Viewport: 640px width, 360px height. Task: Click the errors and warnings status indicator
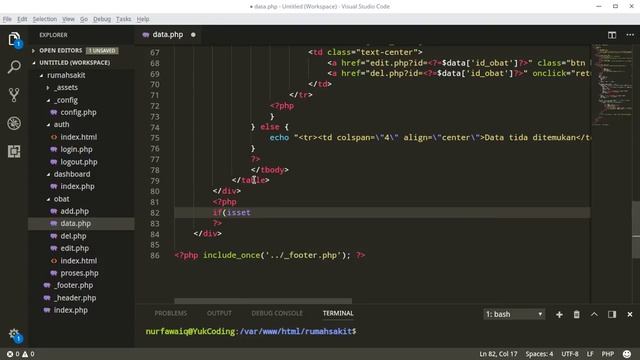(x=20, y=354)
